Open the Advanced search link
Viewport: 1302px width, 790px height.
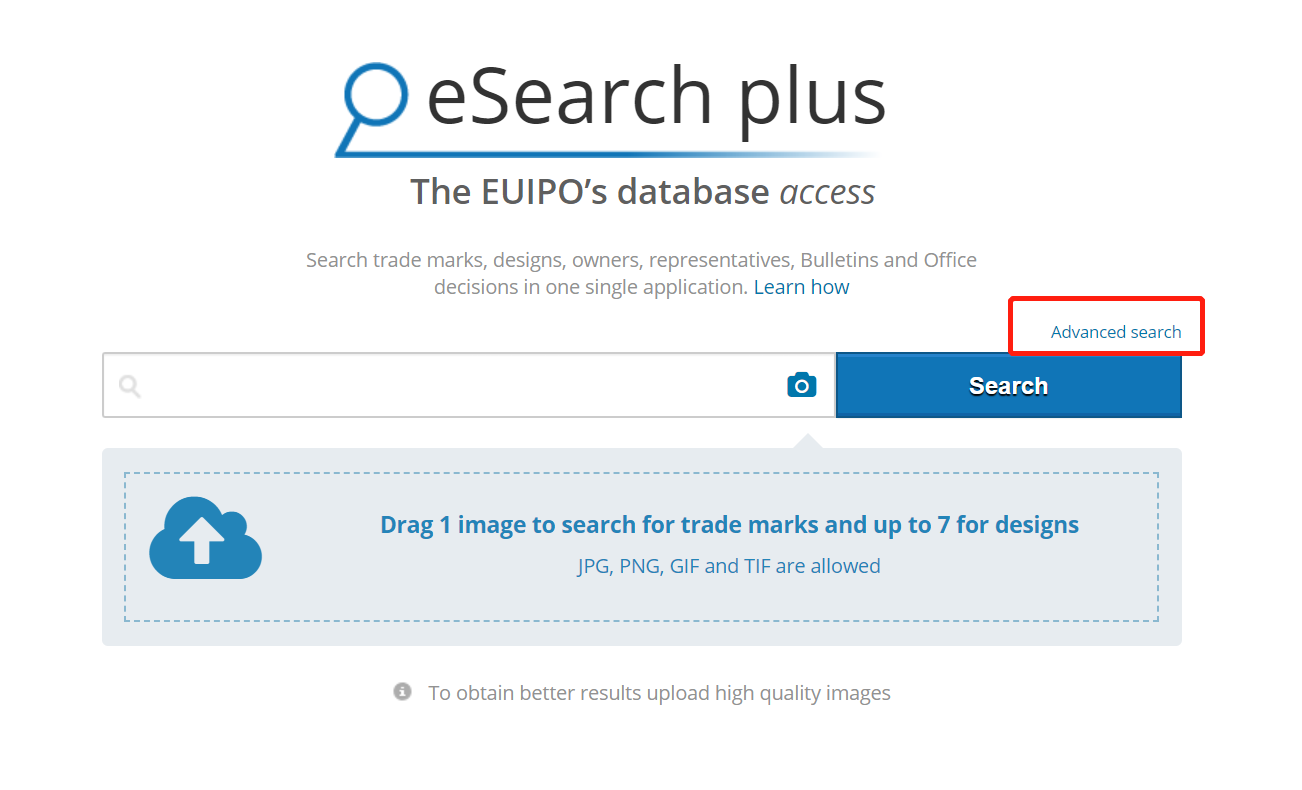point(1115,332)
